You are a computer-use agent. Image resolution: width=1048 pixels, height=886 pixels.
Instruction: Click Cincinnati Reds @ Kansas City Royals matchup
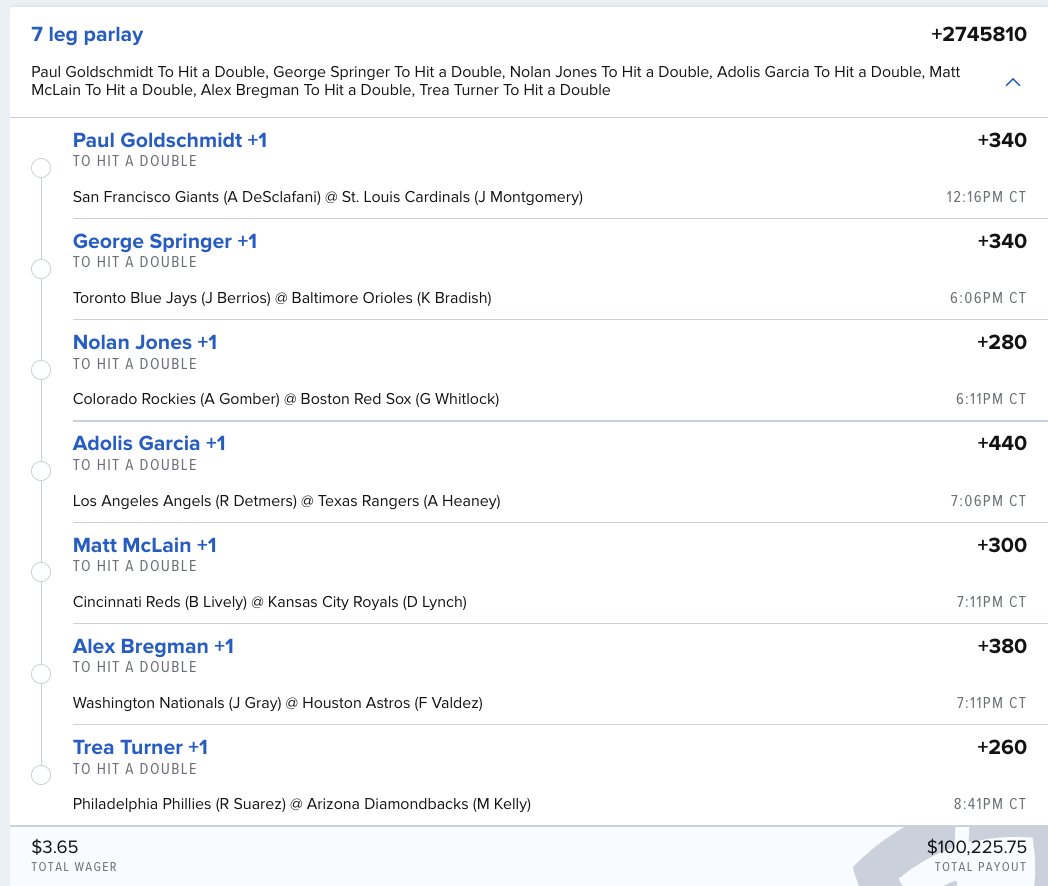pyautogui.click(x=269, y=602)
